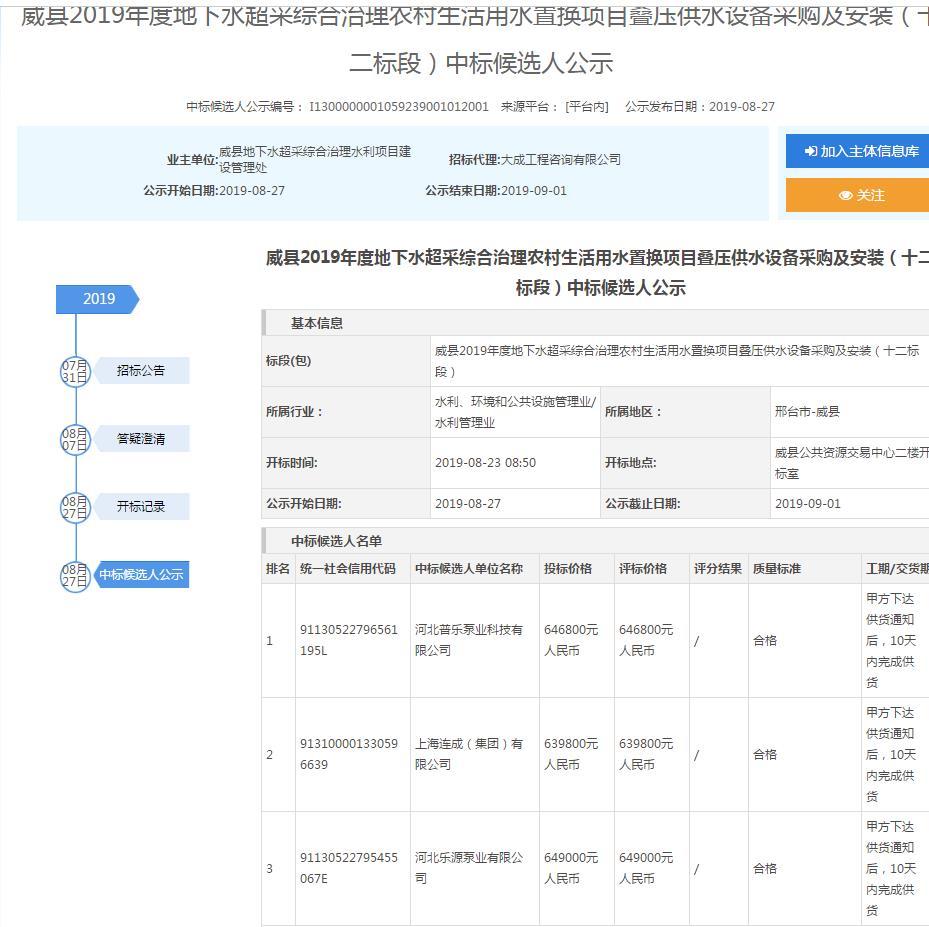Select candidate 河北普乐泵业科技有限公司
This screenshot has width=929, height=927.
coord(468,640)
